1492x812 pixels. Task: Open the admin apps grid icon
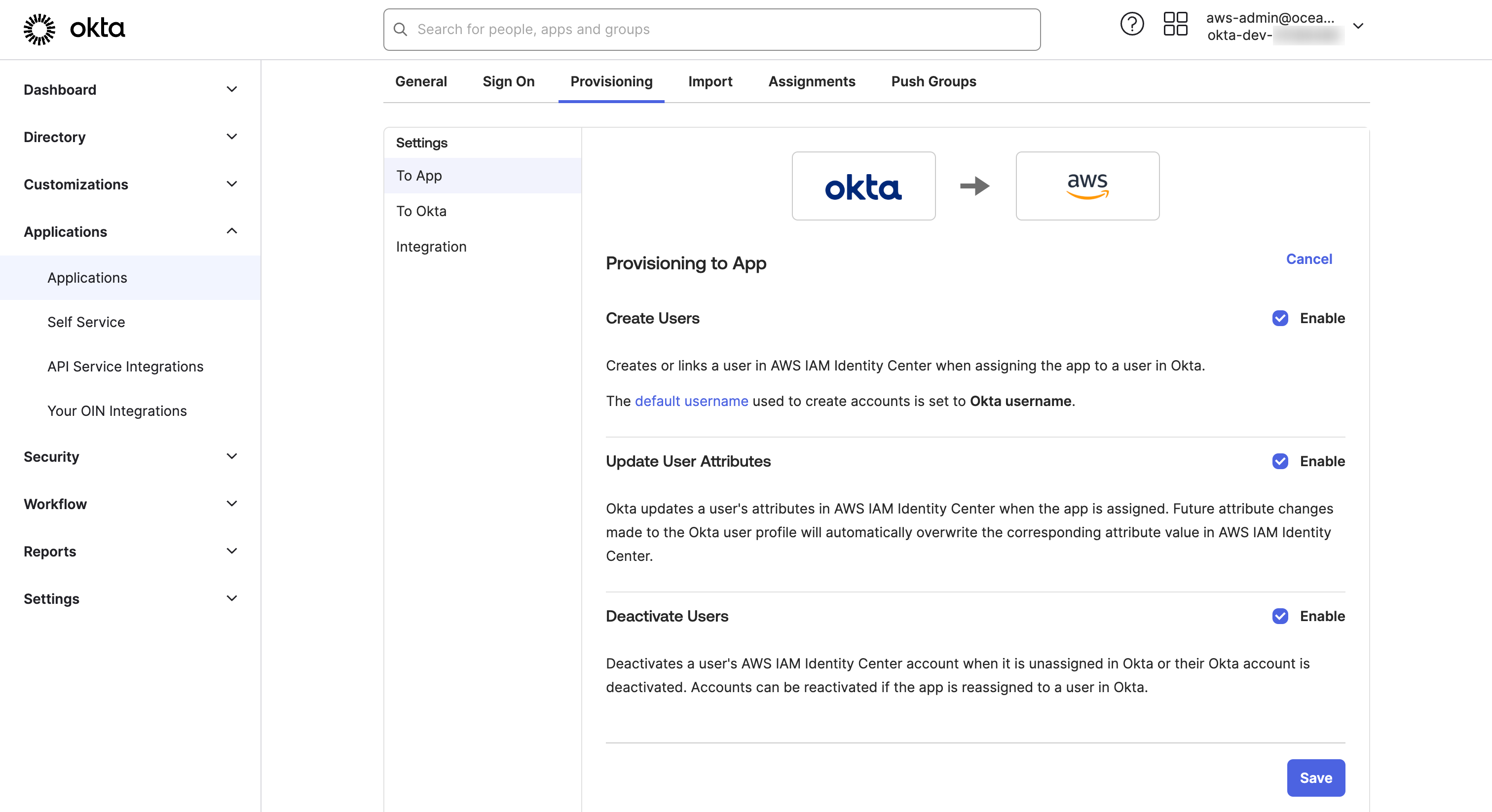[1175, 23]
